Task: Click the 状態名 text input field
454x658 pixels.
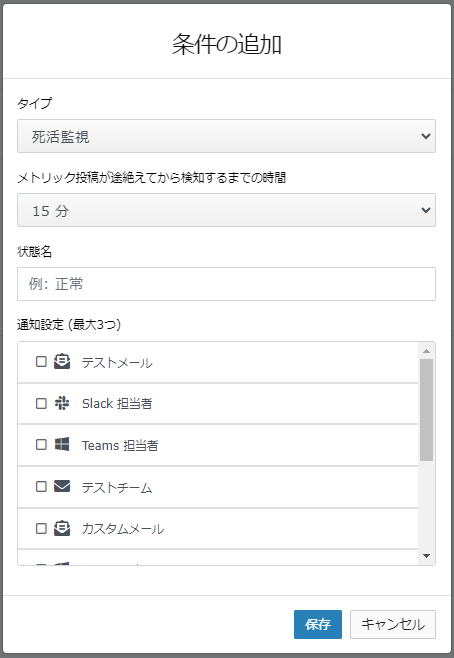Action: pos(226,284)
